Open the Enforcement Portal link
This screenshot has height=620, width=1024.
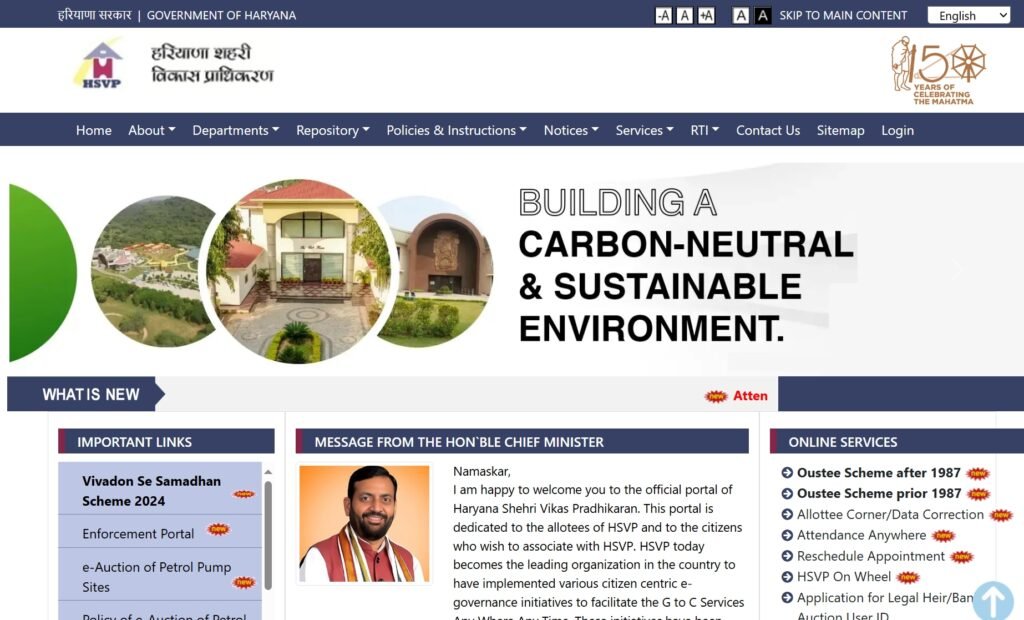138,534
